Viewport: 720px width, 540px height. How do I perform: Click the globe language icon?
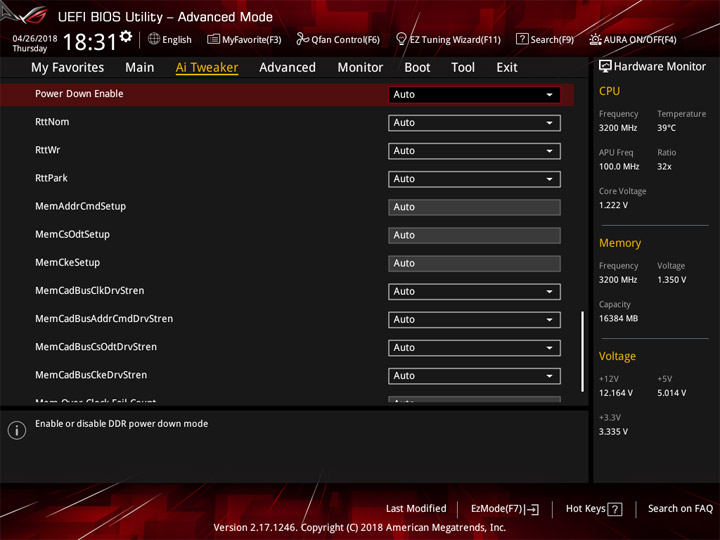(154, 39)
